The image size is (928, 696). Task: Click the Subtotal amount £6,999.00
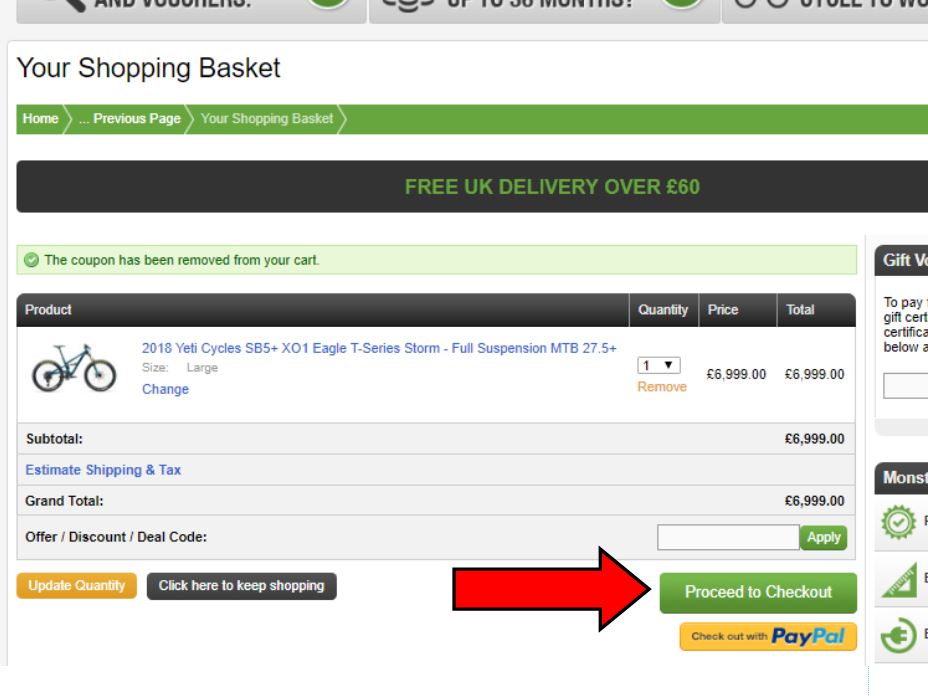click(814, 439)
